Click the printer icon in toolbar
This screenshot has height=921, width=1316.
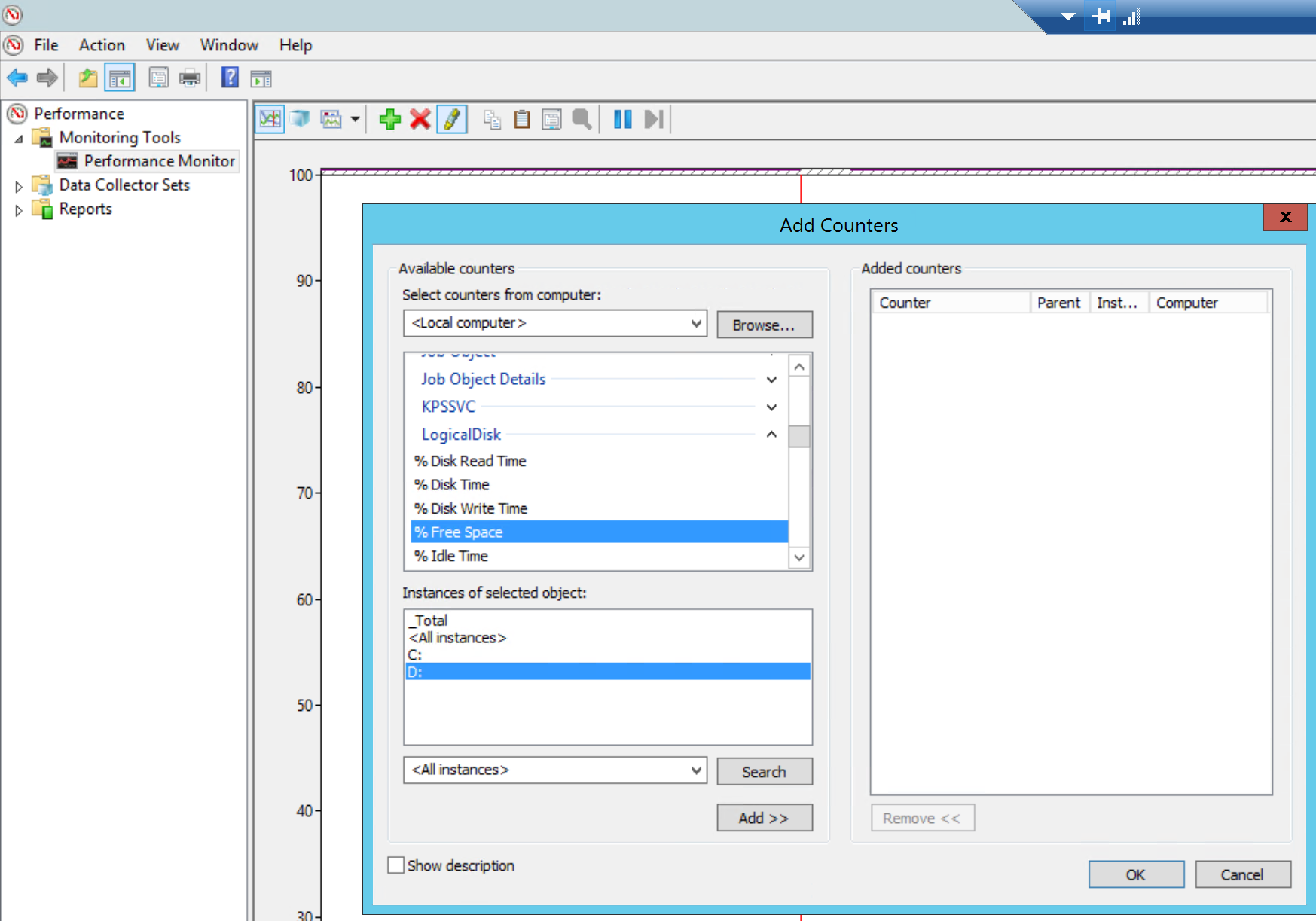point(190,78)
